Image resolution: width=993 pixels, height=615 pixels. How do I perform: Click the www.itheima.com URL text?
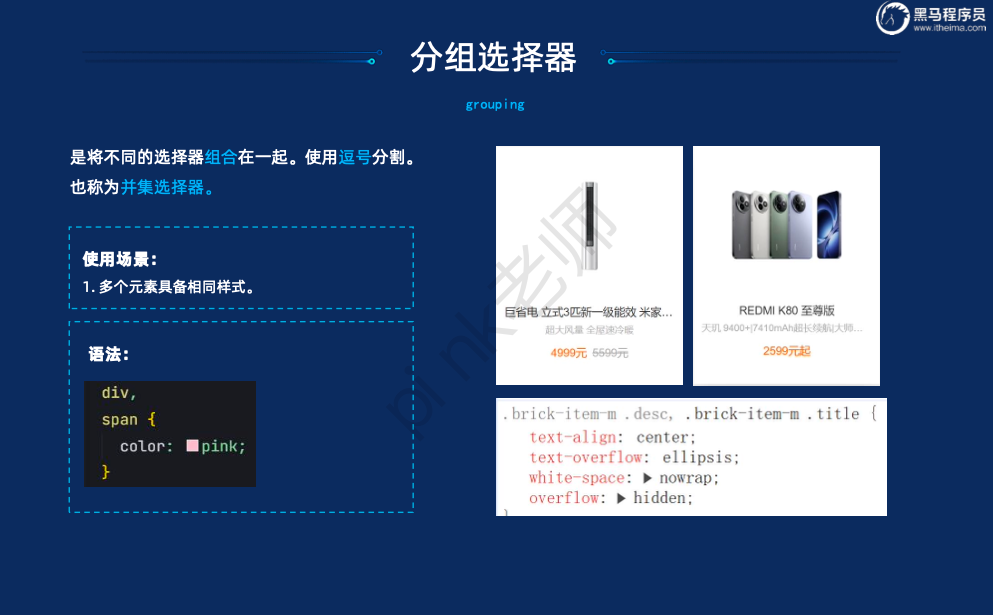(949, 28)
